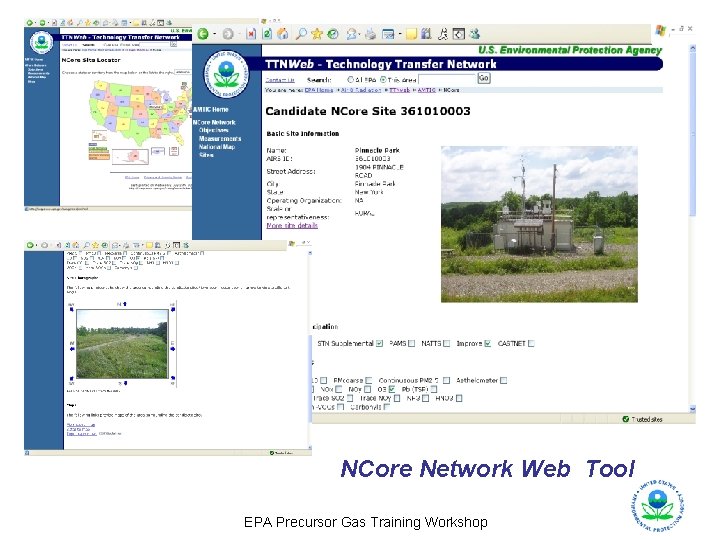Image resolution: width=720 pixels, height=540 pixels.
Task: Open the Edit icon dropdown arrow
Action: click(399, 34)
